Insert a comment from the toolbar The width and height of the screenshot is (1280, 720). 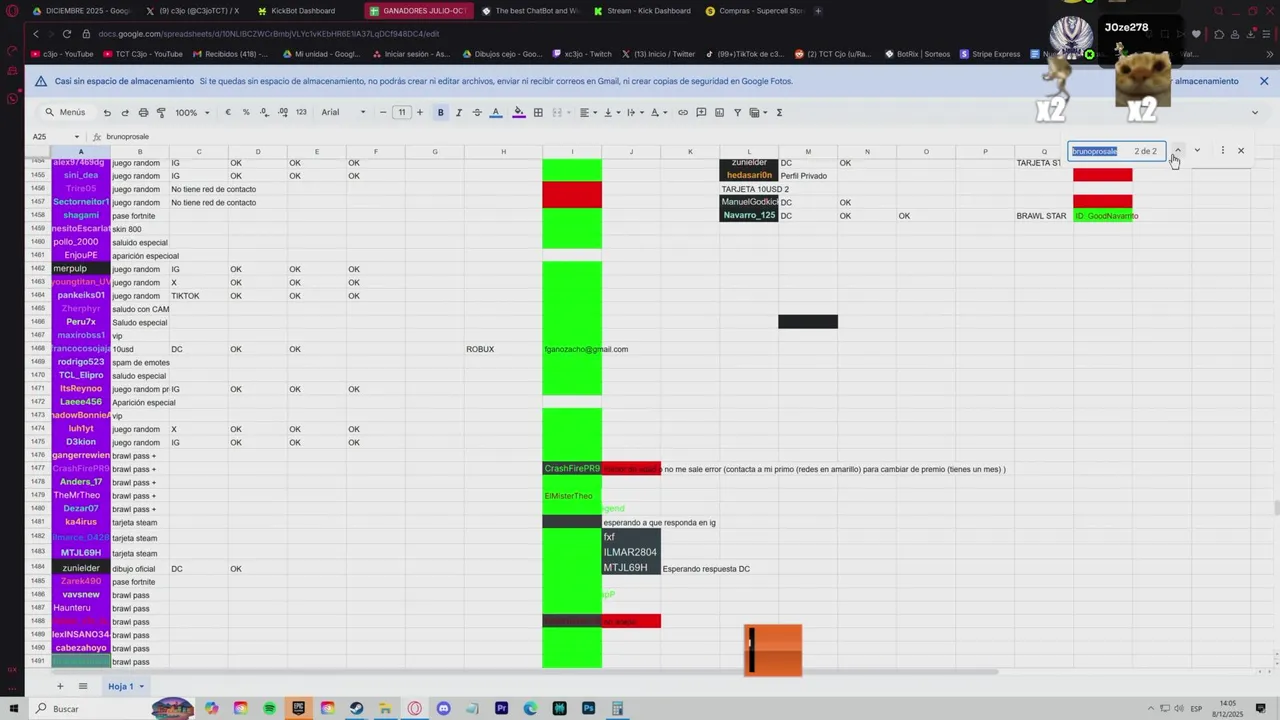click(x=701, y=113)
